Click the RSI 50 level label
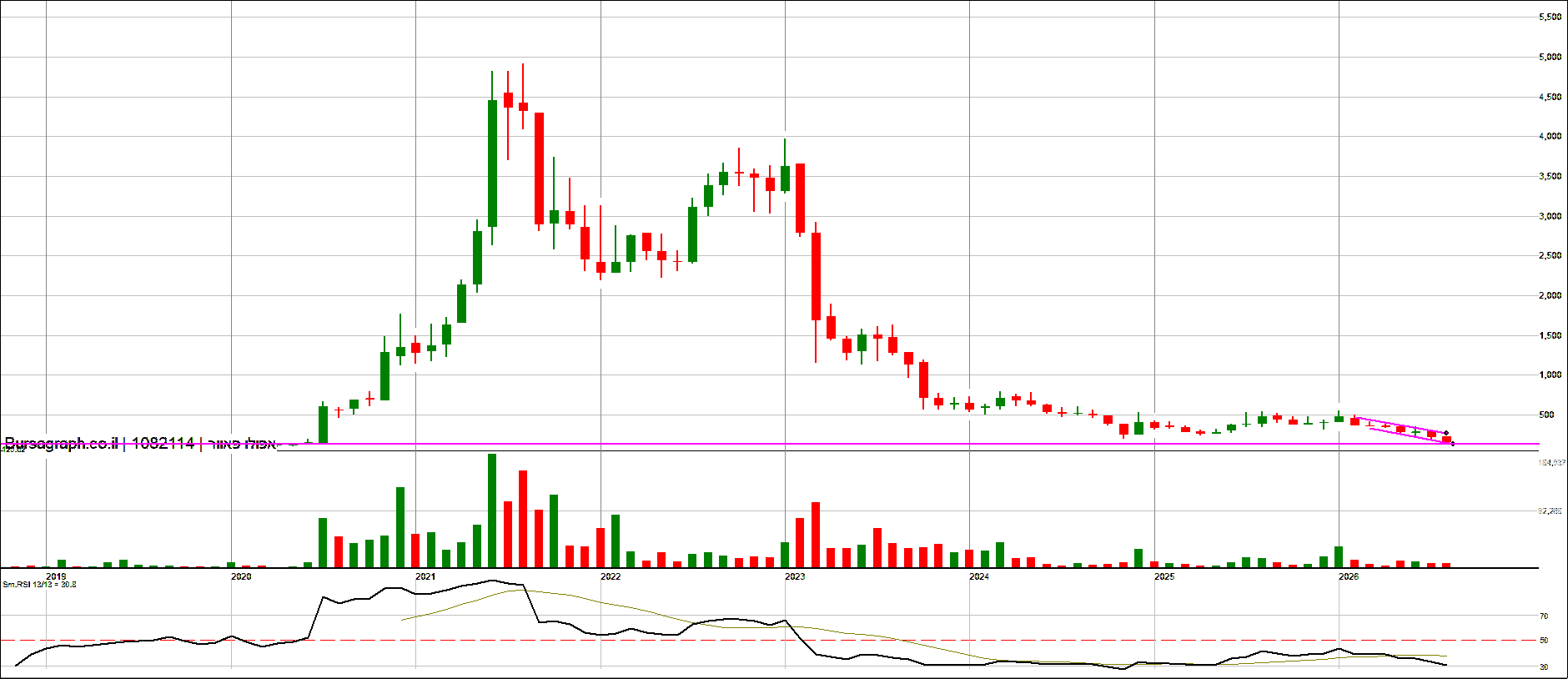Screen dimensions: 1568x679 point(1544,641)
